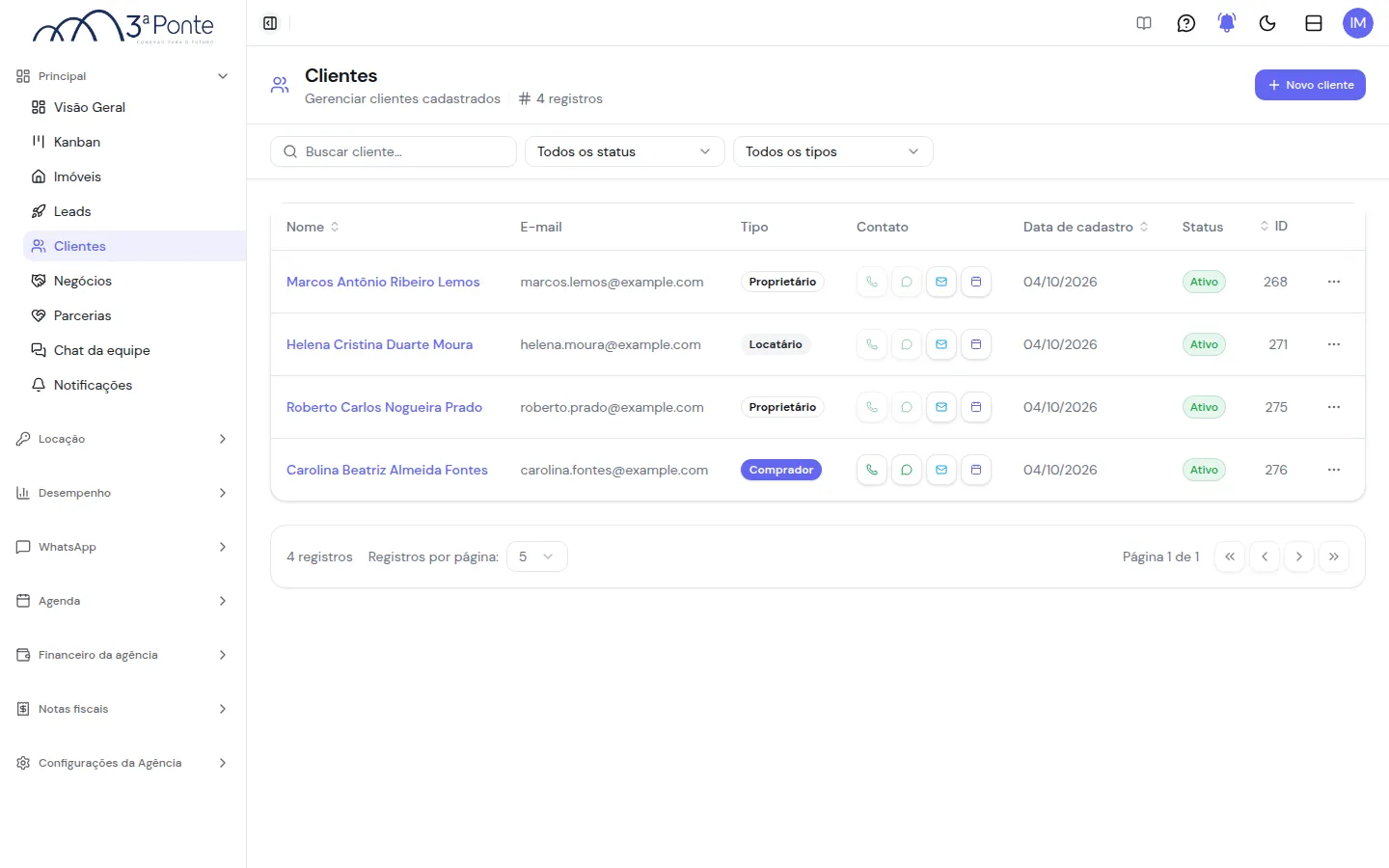Send email to Marcos Antônio Ribeiro Lemos
The image size is (1389, 868).
(941, 282)
